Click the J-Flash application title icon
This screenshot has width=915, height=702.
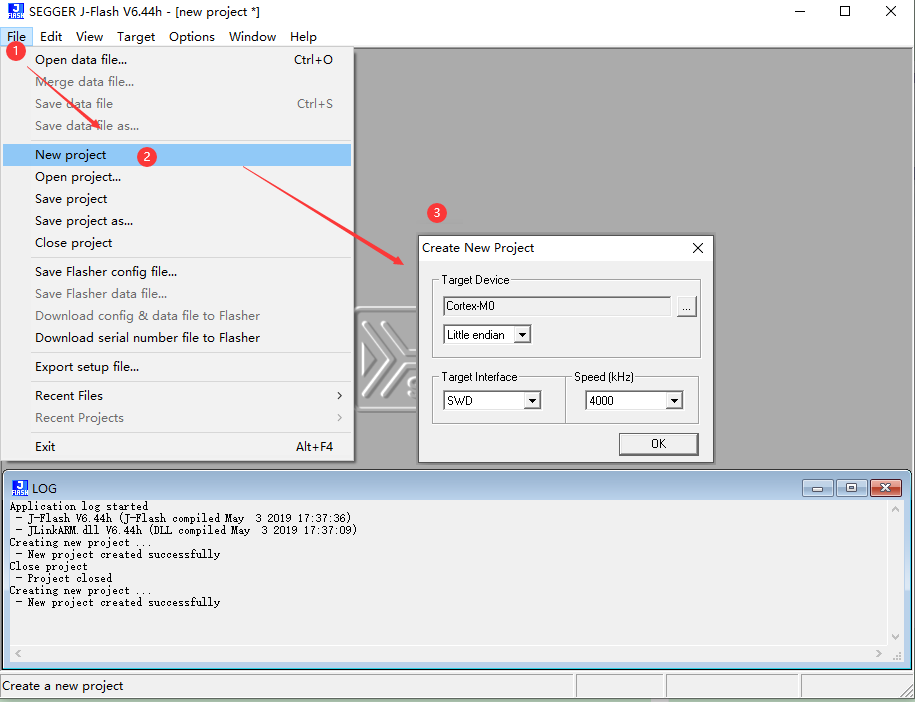[x=16, y=11]
